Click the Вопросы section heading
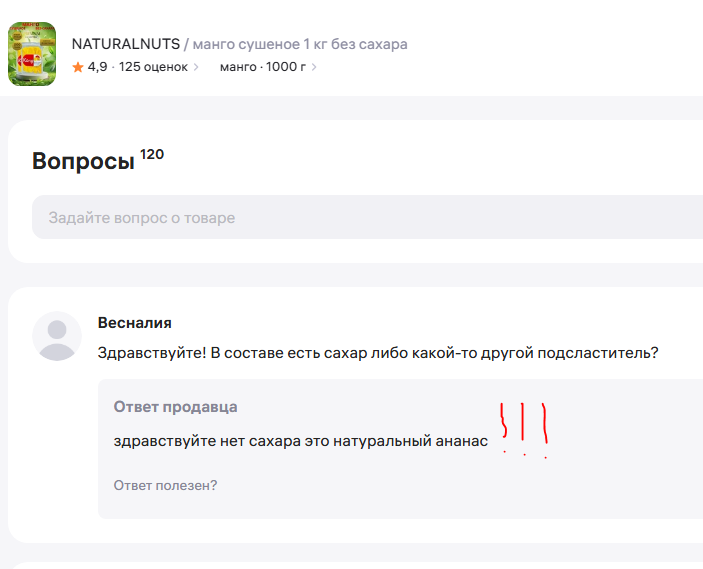The image size is (703, 569). click(x=83, y=161)
